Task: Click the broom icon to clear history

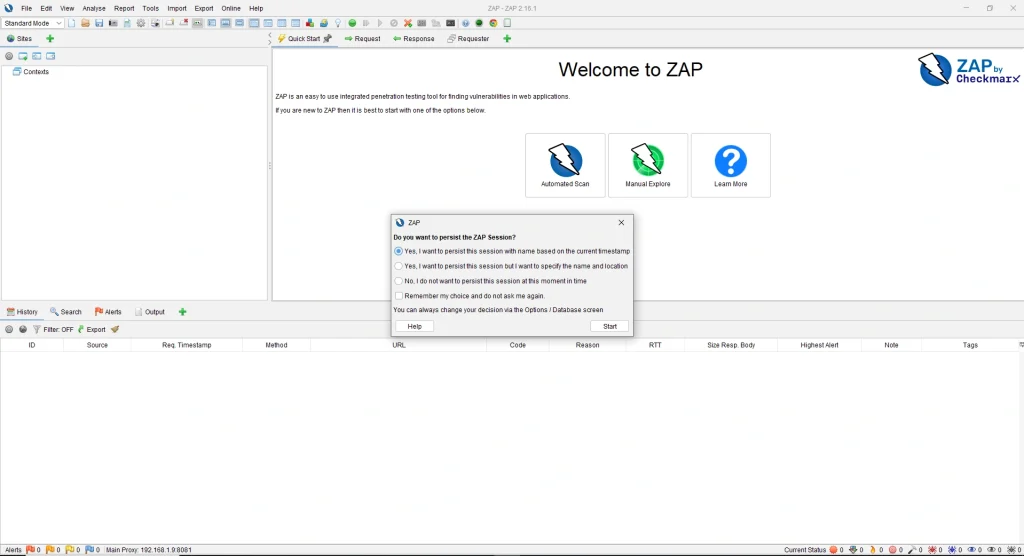Action: point(115,329)
